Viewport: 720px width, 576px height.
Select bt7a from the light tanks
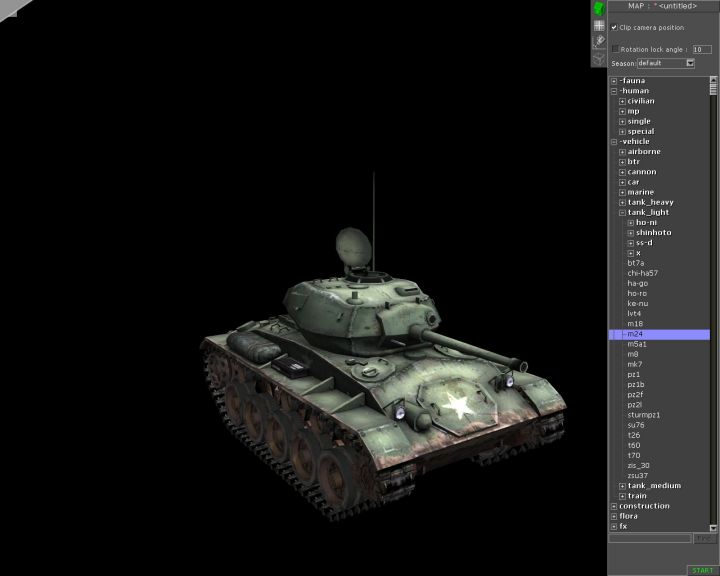[x=636, y=263]
